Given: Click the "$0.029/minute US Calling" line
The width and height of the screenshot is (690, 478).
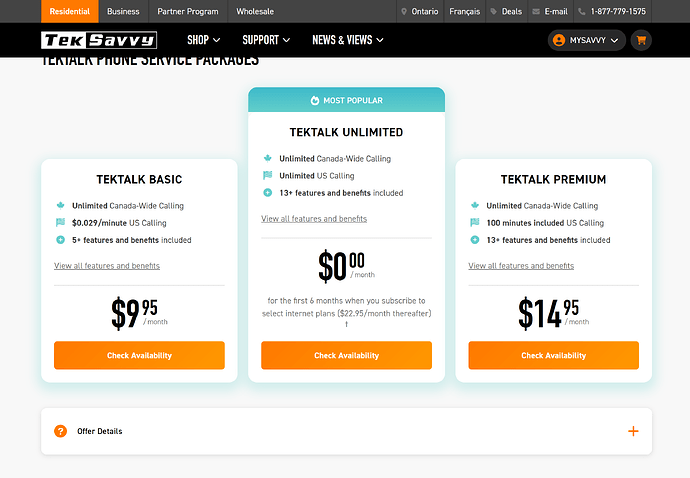Looking at the screenshot, I should click(119, 223).
